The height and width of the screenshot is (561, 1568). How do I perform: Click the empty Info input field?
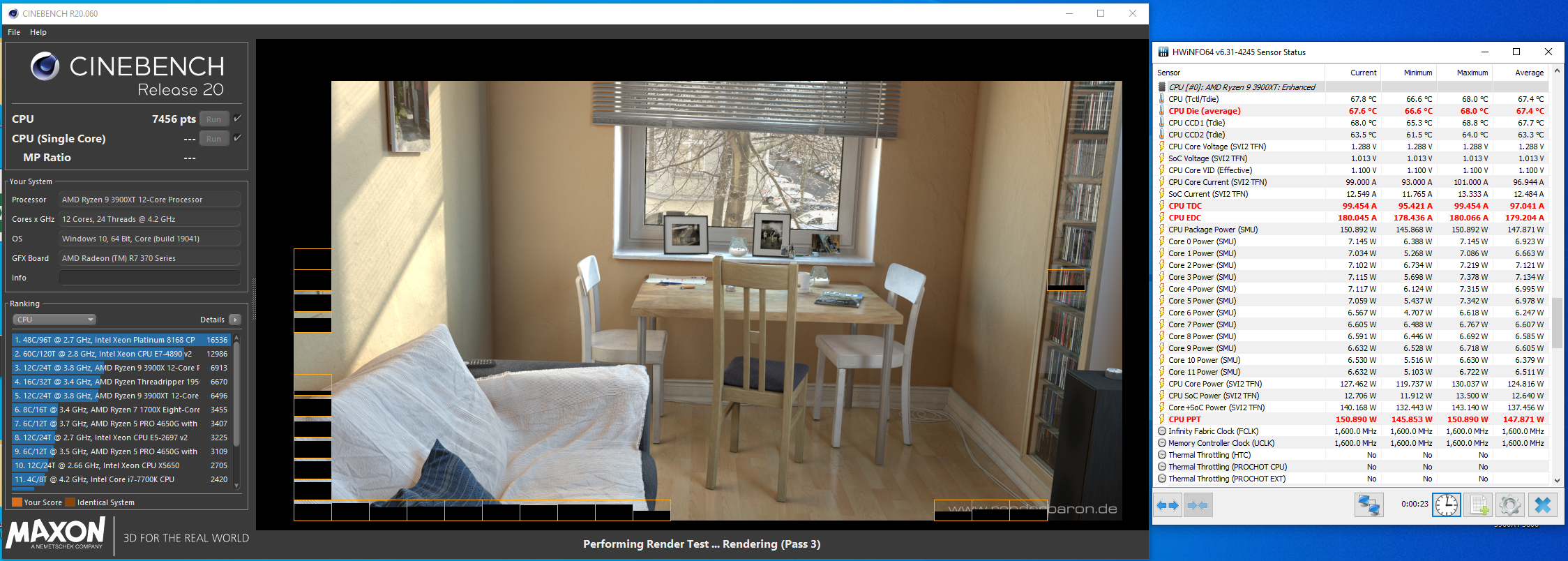(x=150, y=278)
